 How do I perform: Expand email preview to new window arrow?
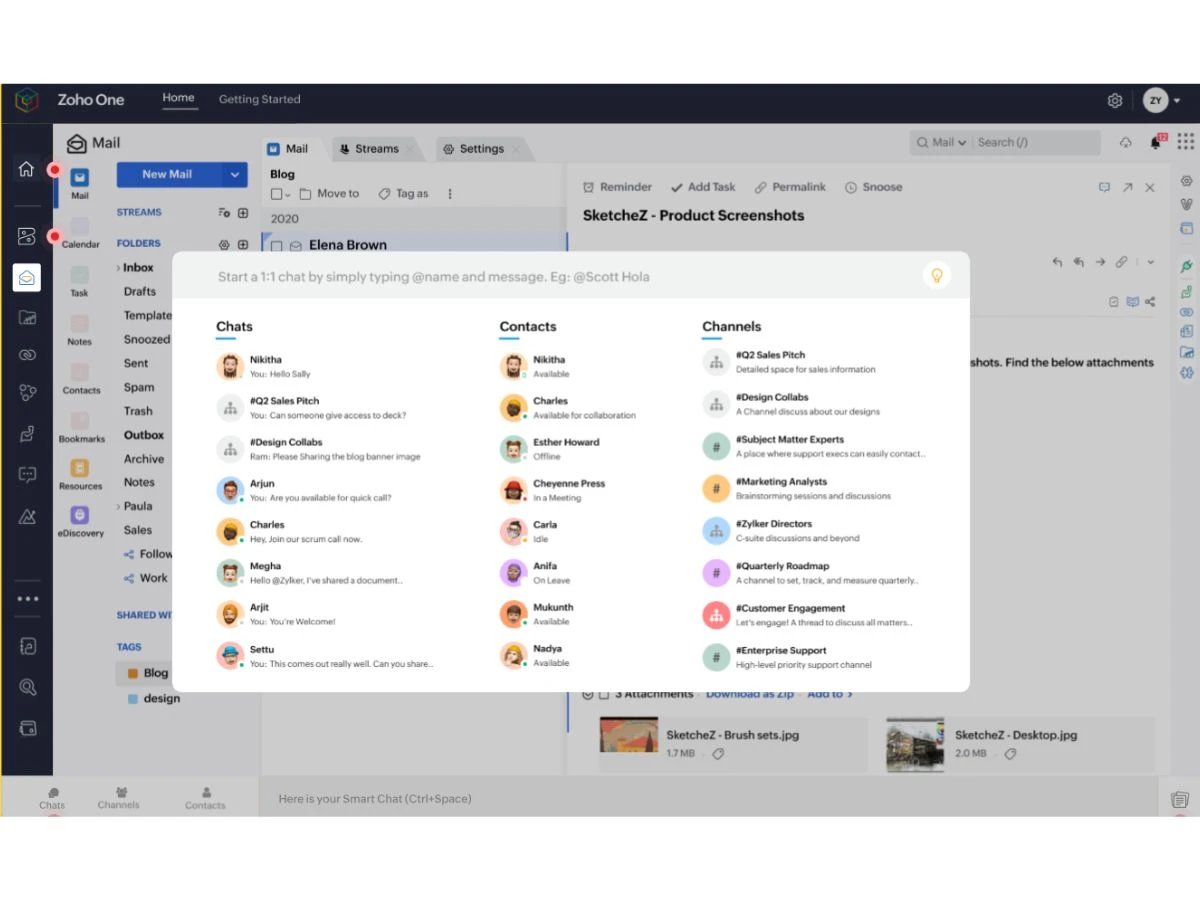pos(1127,187)
